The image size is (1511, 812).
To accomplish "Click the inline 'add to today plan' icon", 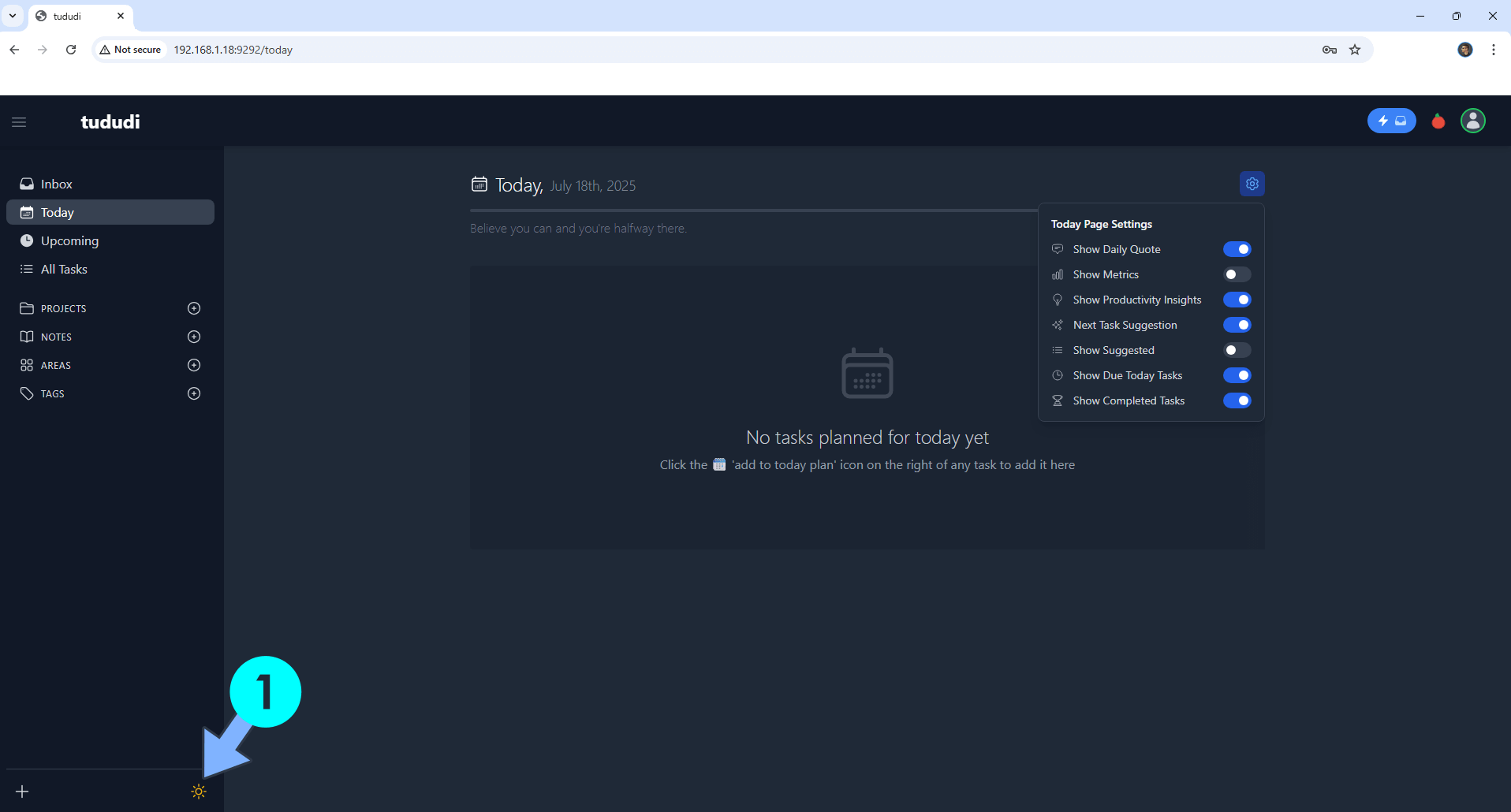I will point(719,464).
